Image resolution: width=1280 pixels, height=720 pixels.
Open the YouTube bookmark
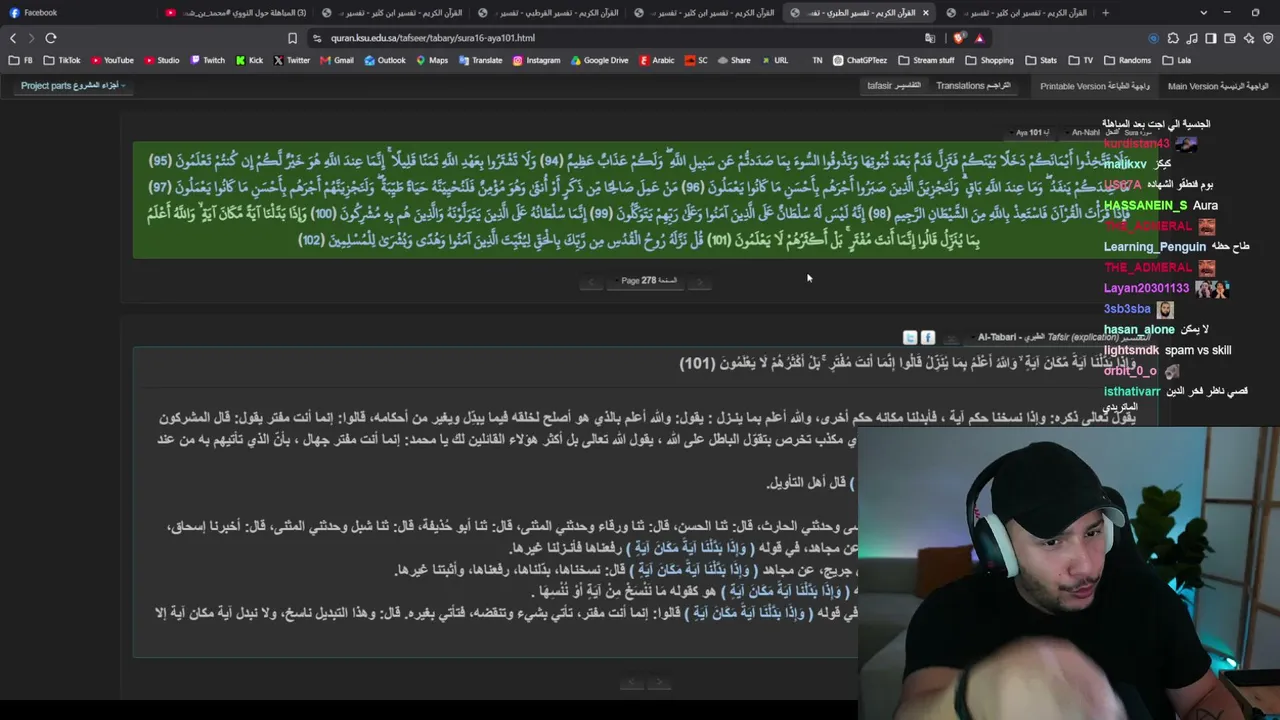pyautogui.click(x=112, y=60)
